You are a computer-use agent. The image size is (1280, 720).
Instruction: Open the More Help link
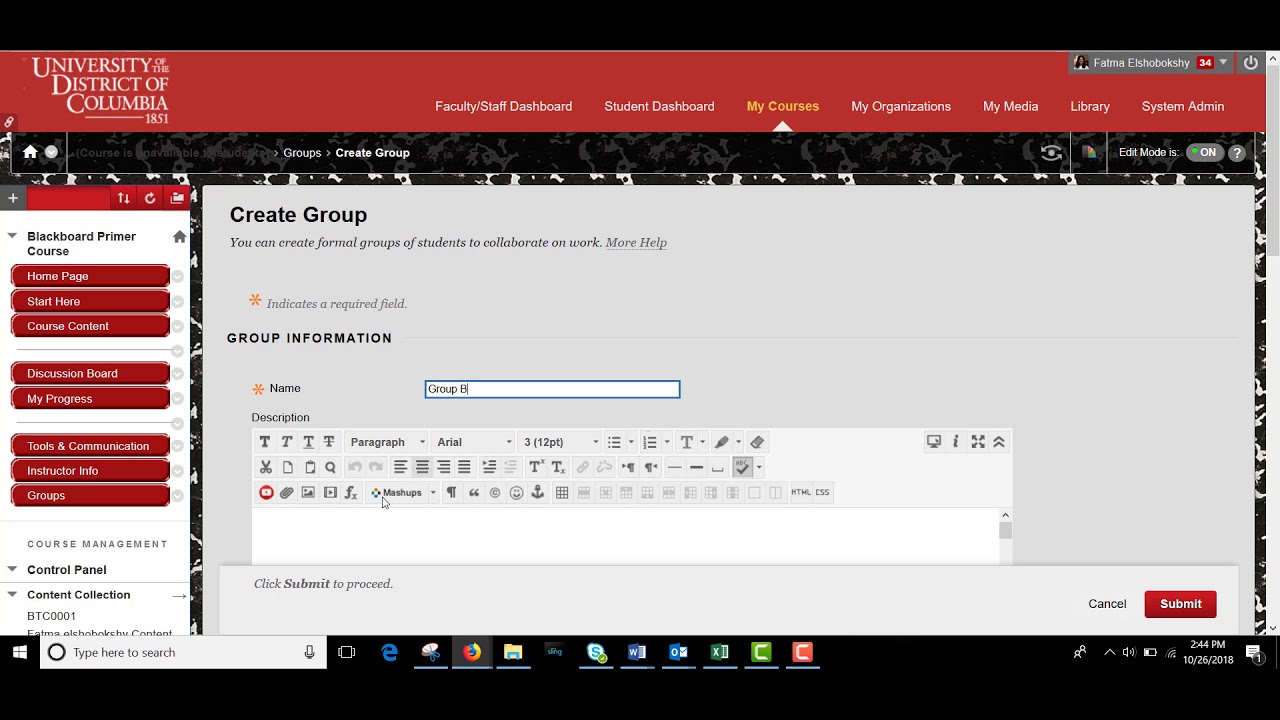(636, 242)
